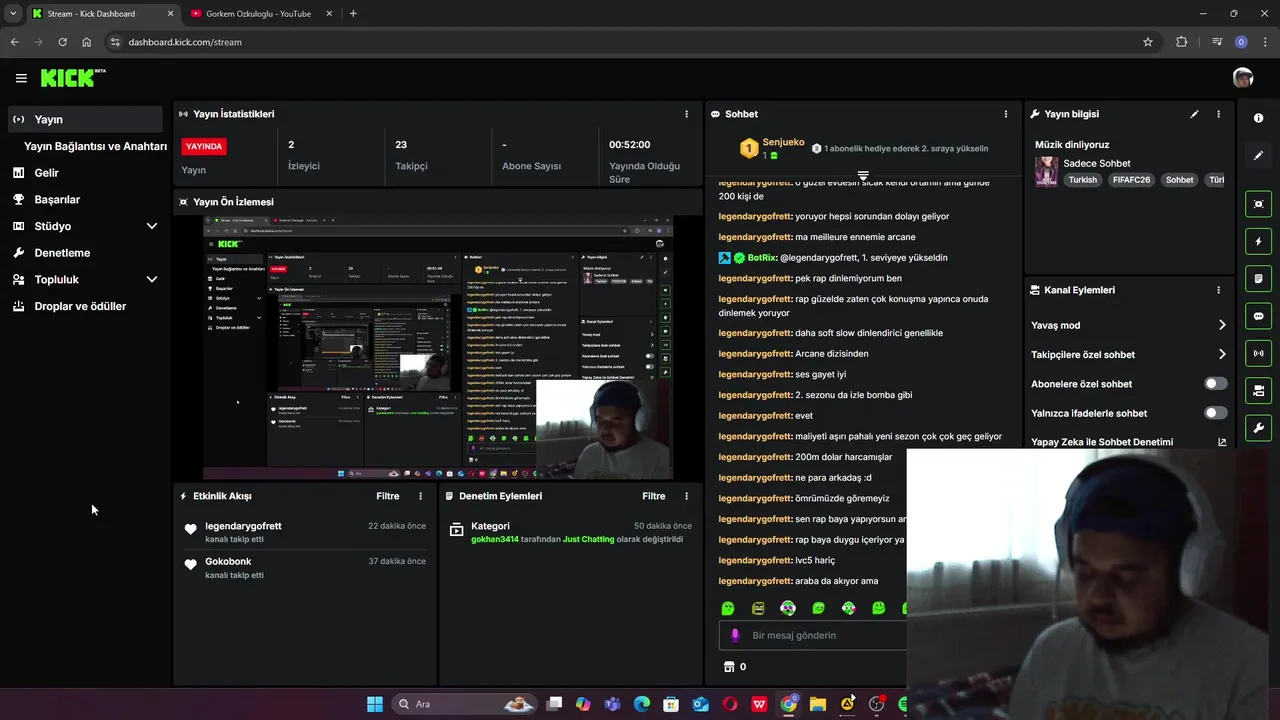Viewport: 1280px width, 720px height.
Task: Edit stream info with the Yayın bilgisi pencil
Action: [1194, 114]
